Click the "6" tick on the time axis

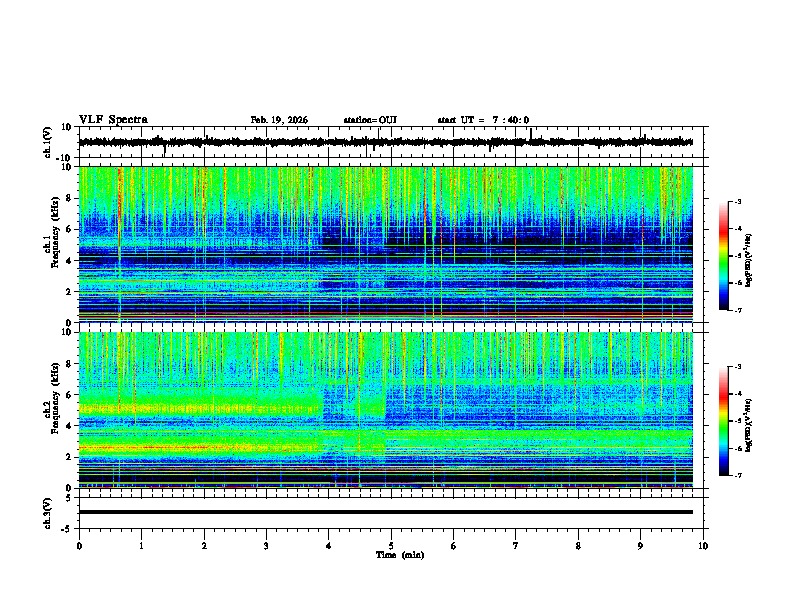click(x=454, y=546)
